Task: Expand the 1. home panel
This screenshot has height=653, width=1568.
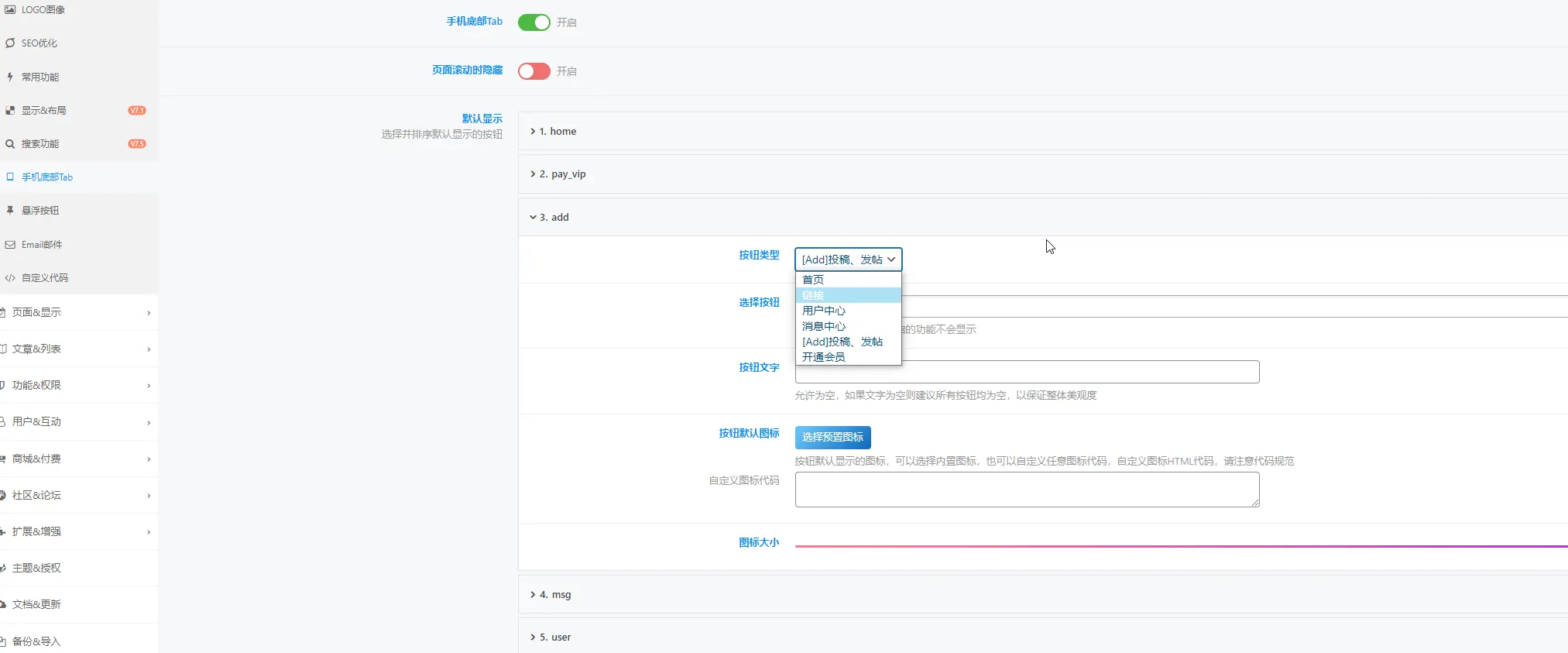Action: 1042,132
